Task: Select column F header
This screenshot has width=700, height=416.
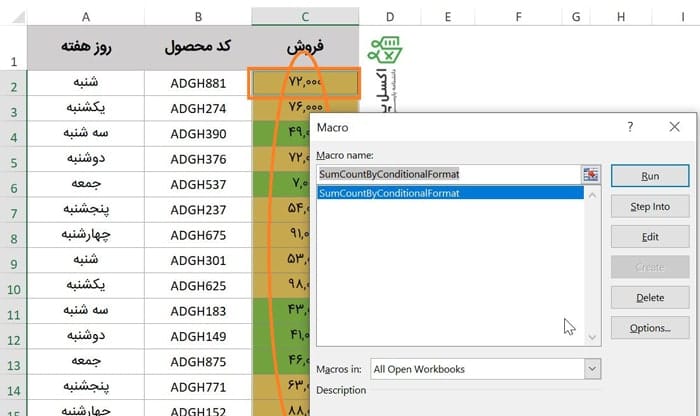Action: point(518,17)
